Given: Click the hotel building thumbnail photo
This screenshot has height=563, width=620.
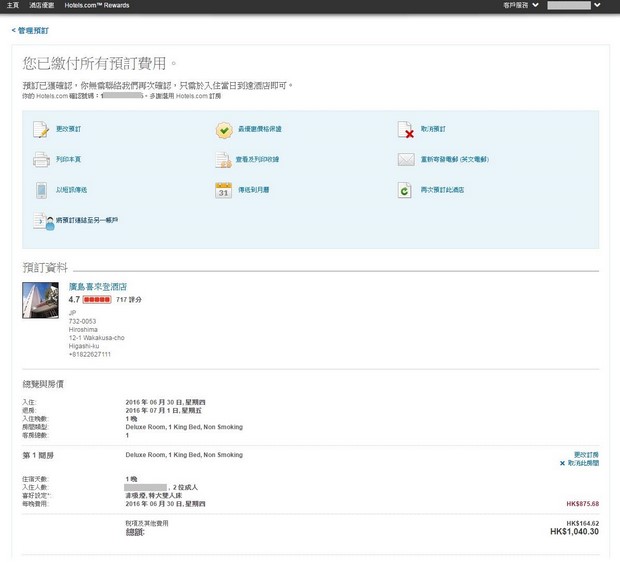Looking at the screenshot, I should (x=40, y=300).
